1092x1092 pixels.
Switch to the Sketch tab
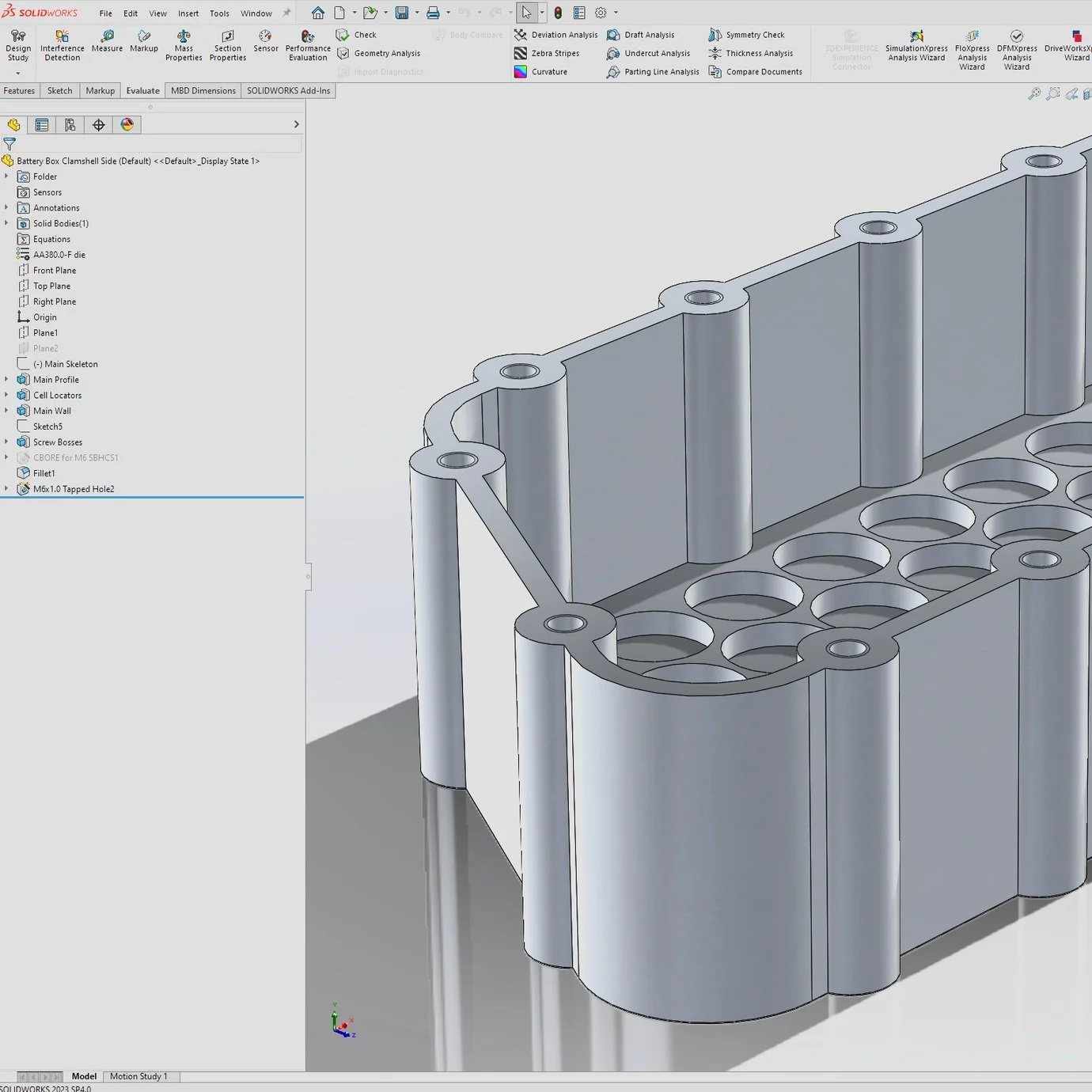59,91
